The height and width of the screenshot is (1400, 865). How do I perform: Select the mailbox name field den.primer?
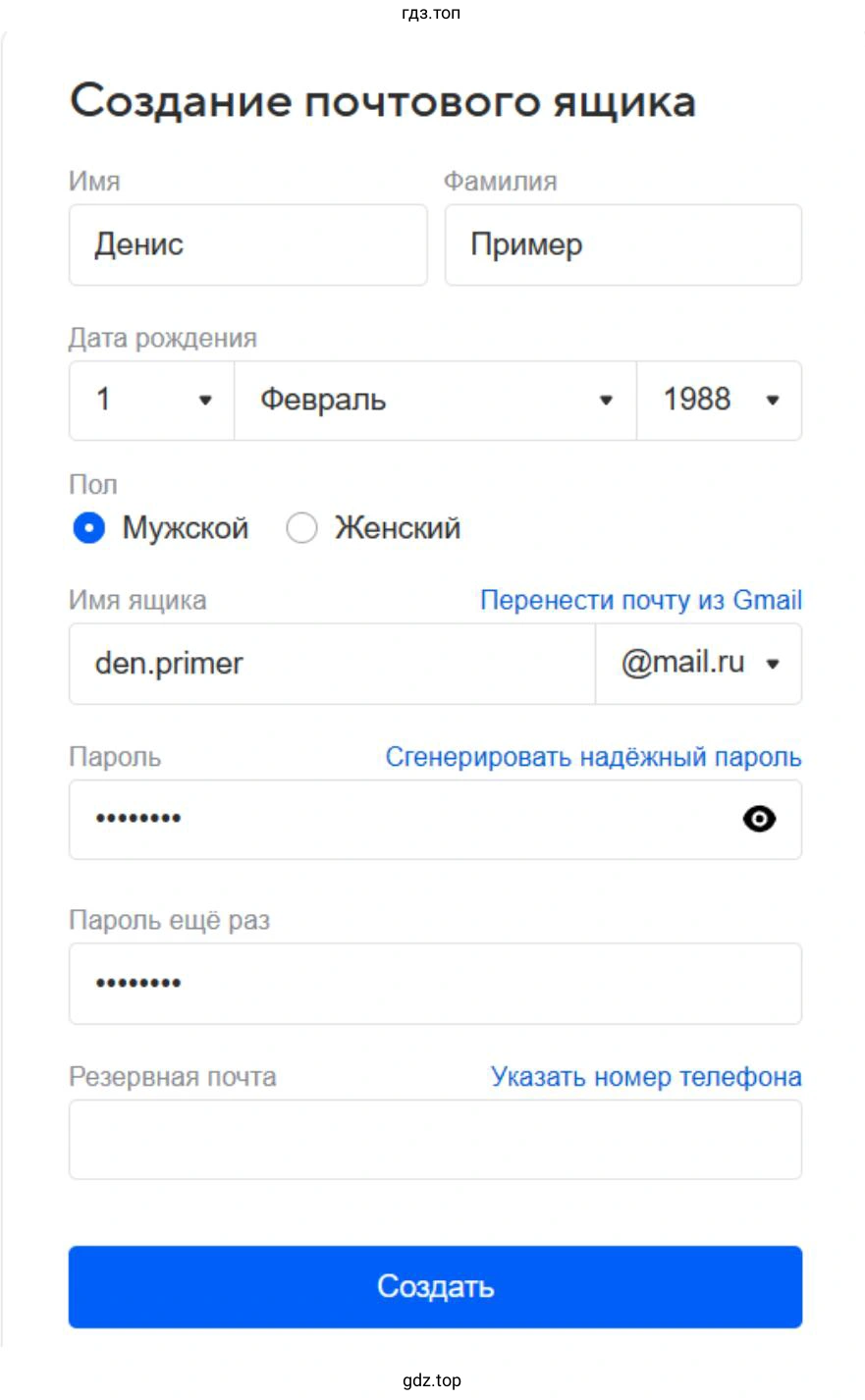(x=329, y=663)
